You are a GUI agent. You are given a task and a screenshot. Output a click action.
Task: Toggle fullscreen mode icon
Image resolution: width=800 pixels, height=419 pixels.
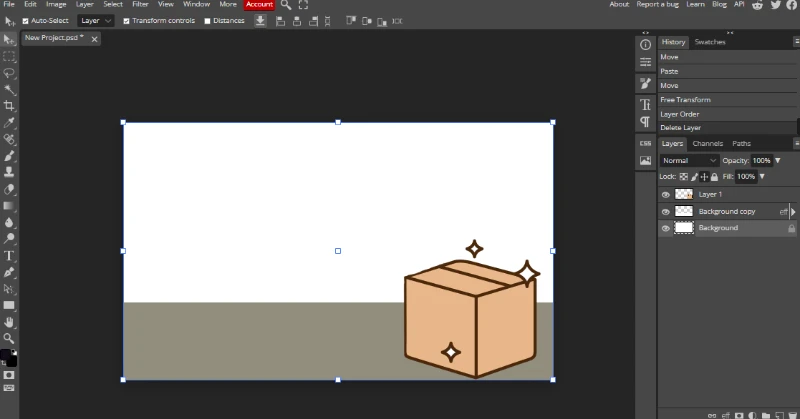pyautogui.click(x=303, y=5)
